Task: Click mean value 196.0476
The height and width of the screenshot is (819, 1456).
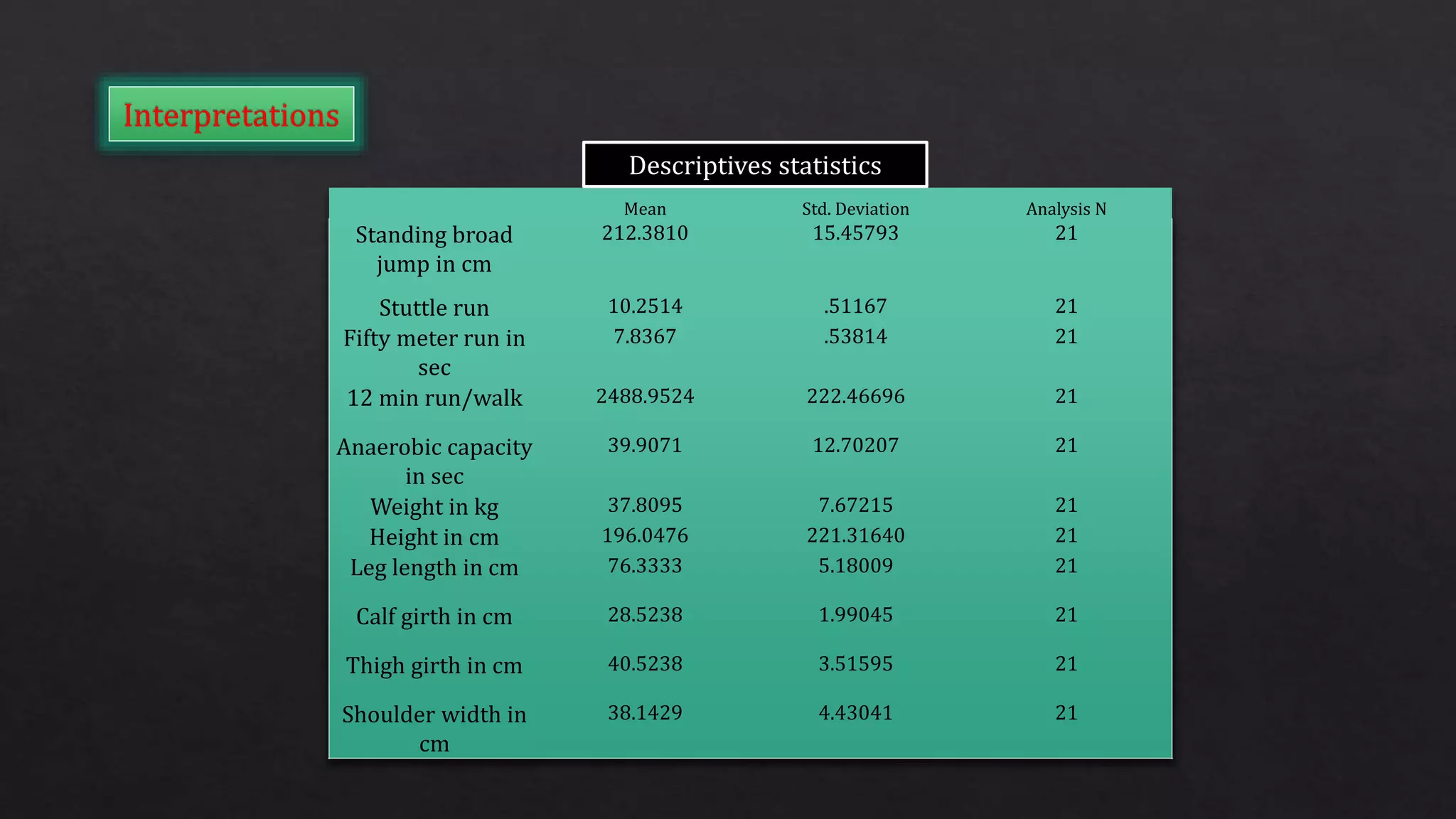Action: click(x=645, y=535)
